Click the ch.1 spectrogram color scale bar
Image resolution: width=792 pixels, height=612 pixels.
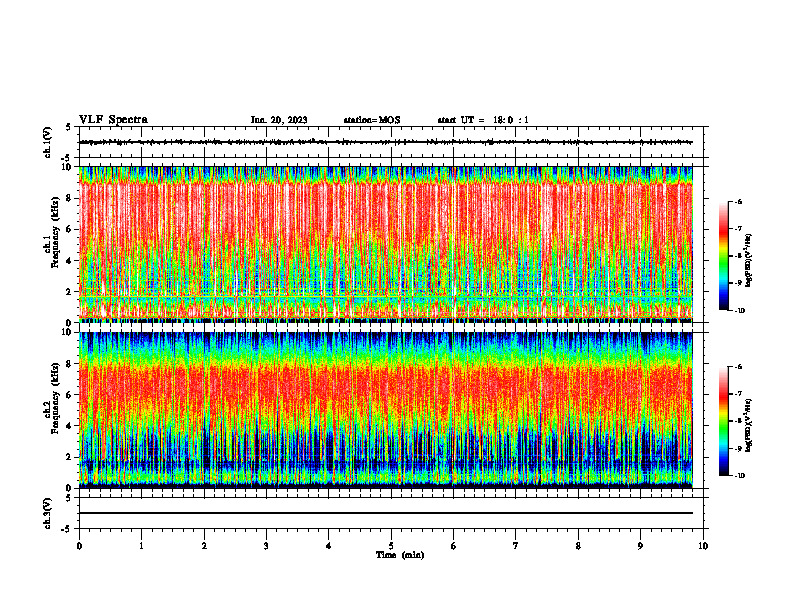click(x=723, y=256)
